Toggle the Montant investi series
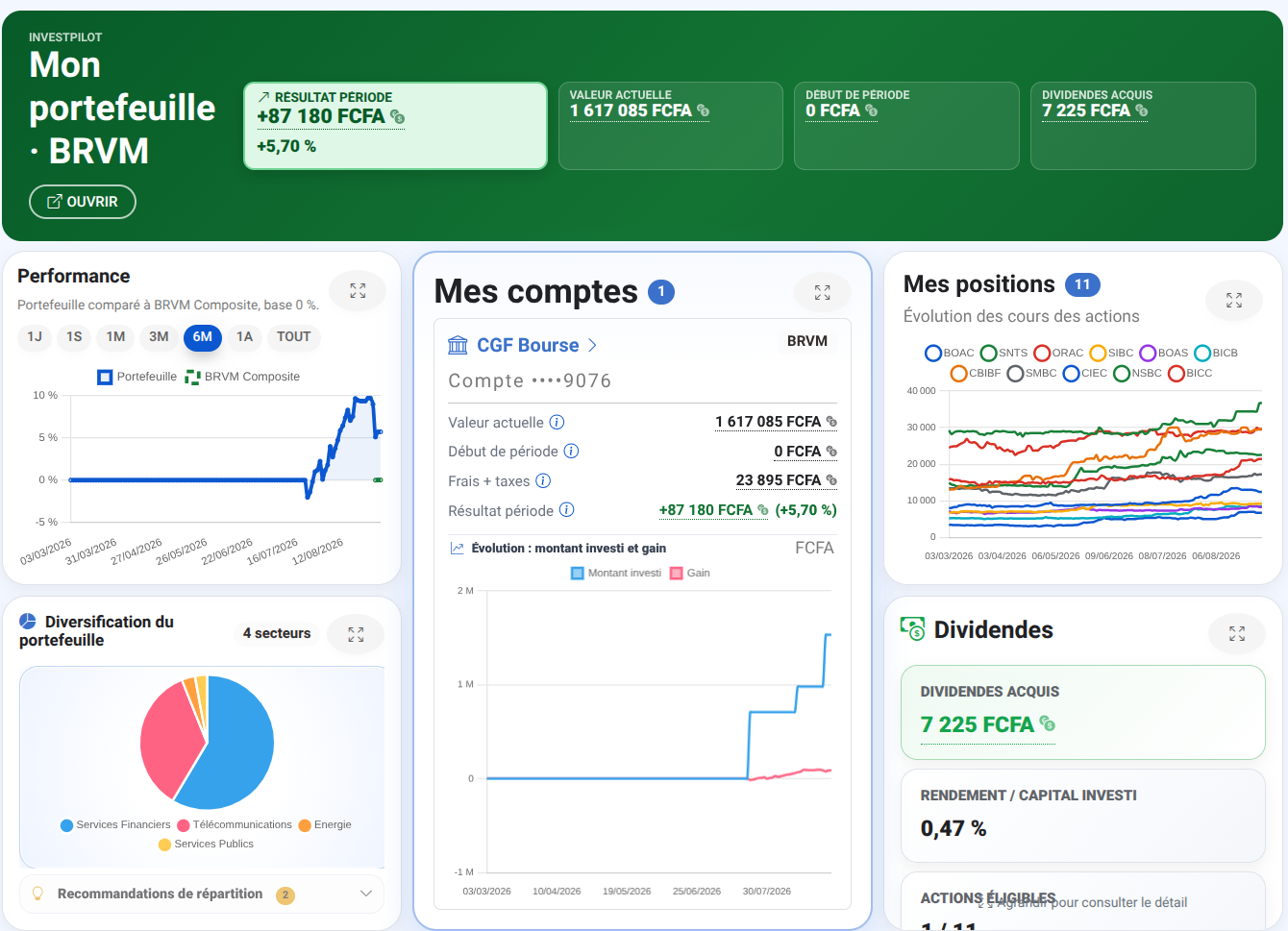Screen dimensions: 1288x931 coord(616,573)
